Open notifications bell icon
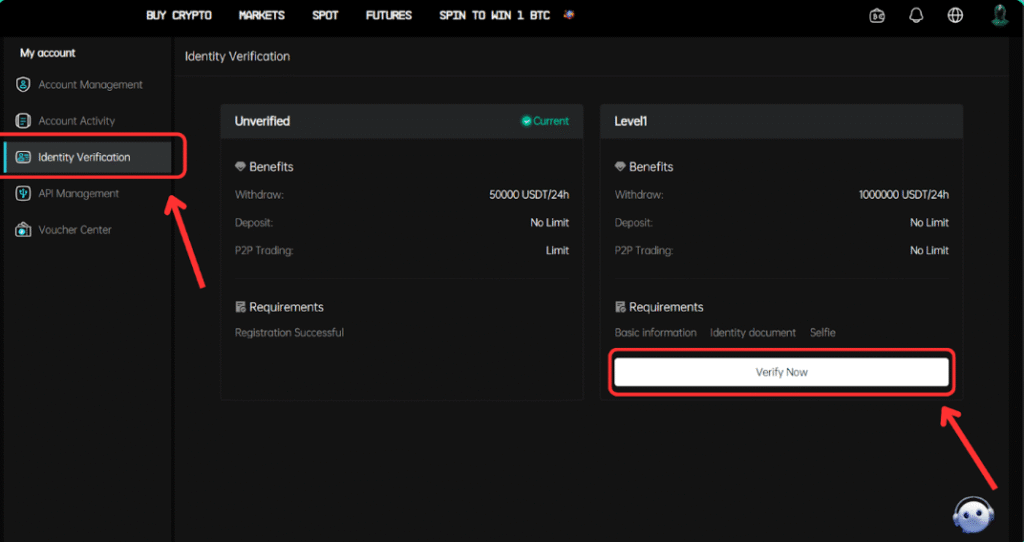The width and height of the screenshot is (1024, 542). point(916,16)
